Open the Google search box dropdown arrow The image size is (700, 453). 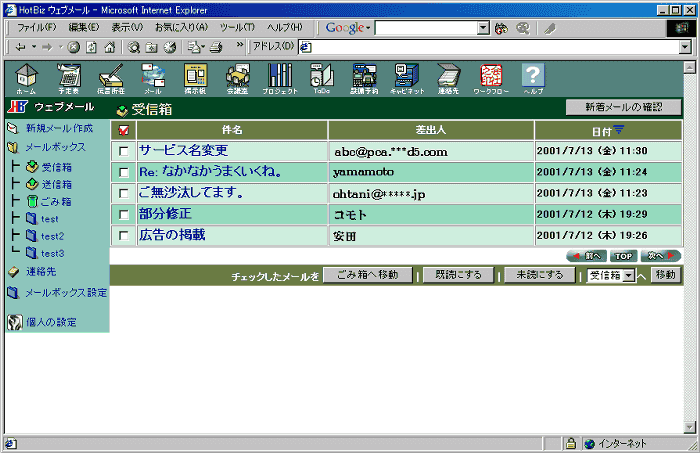click(483, 28)
